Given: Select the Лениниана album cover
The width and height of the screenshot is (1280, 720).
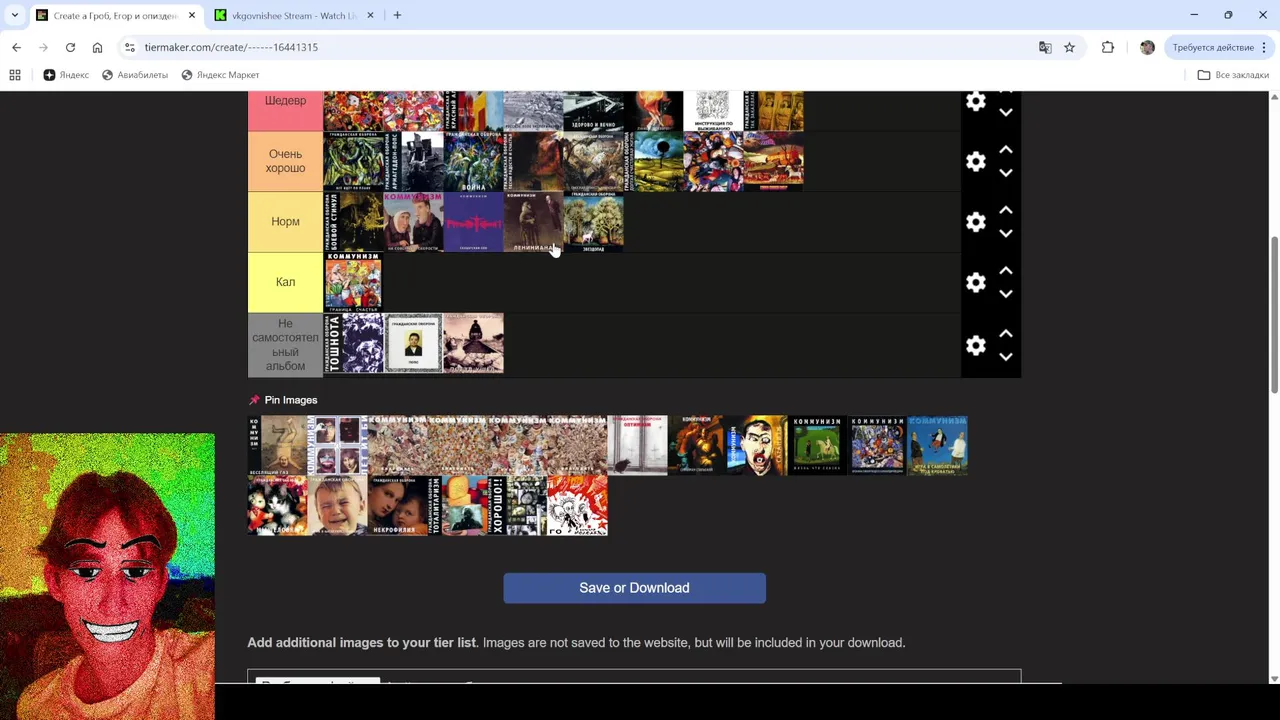Looking at the screenshot, I should point(533,222).
